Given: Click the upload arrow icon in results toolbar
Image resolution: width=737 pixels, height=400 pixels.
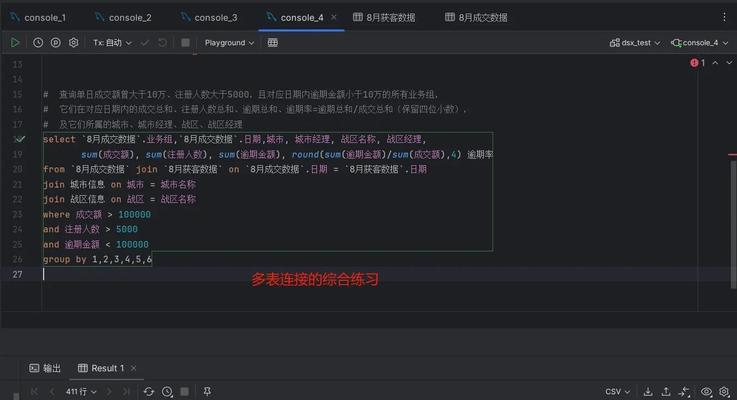Looking at the screenshot, I should pos(666,392).
